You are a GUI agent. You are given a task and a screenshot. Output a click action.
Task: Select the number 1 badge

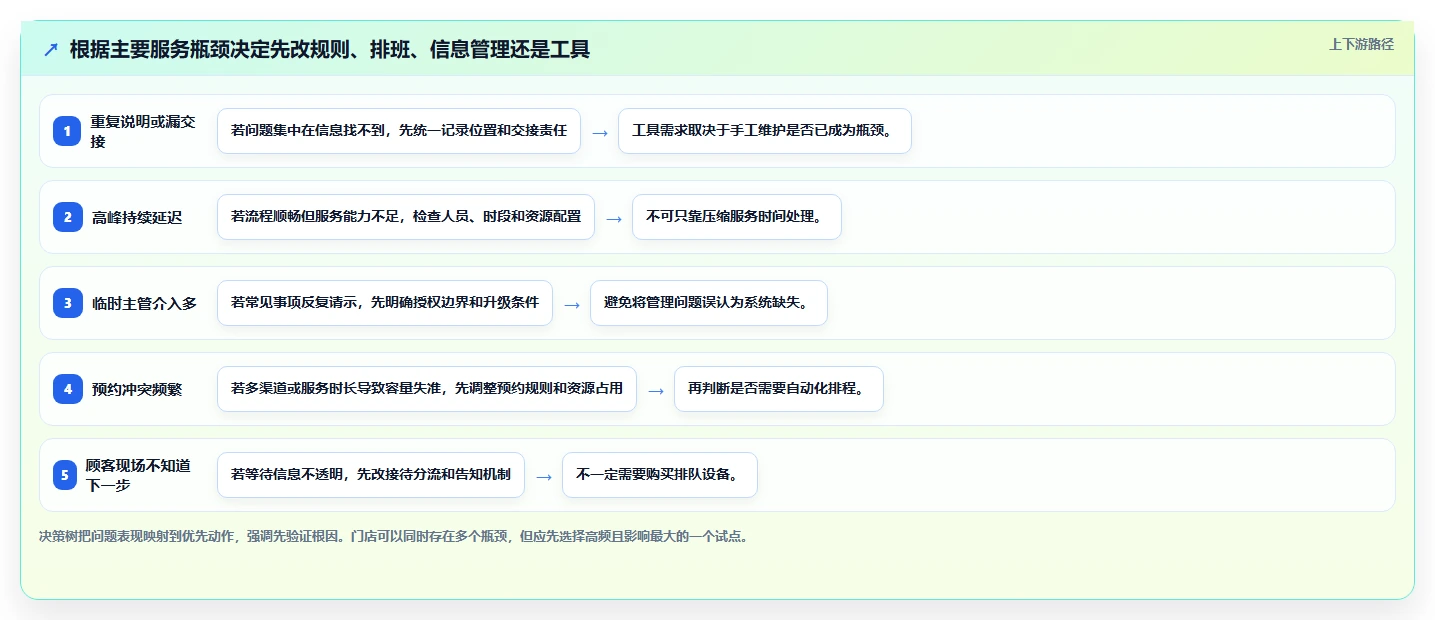(x=68, y=131)
